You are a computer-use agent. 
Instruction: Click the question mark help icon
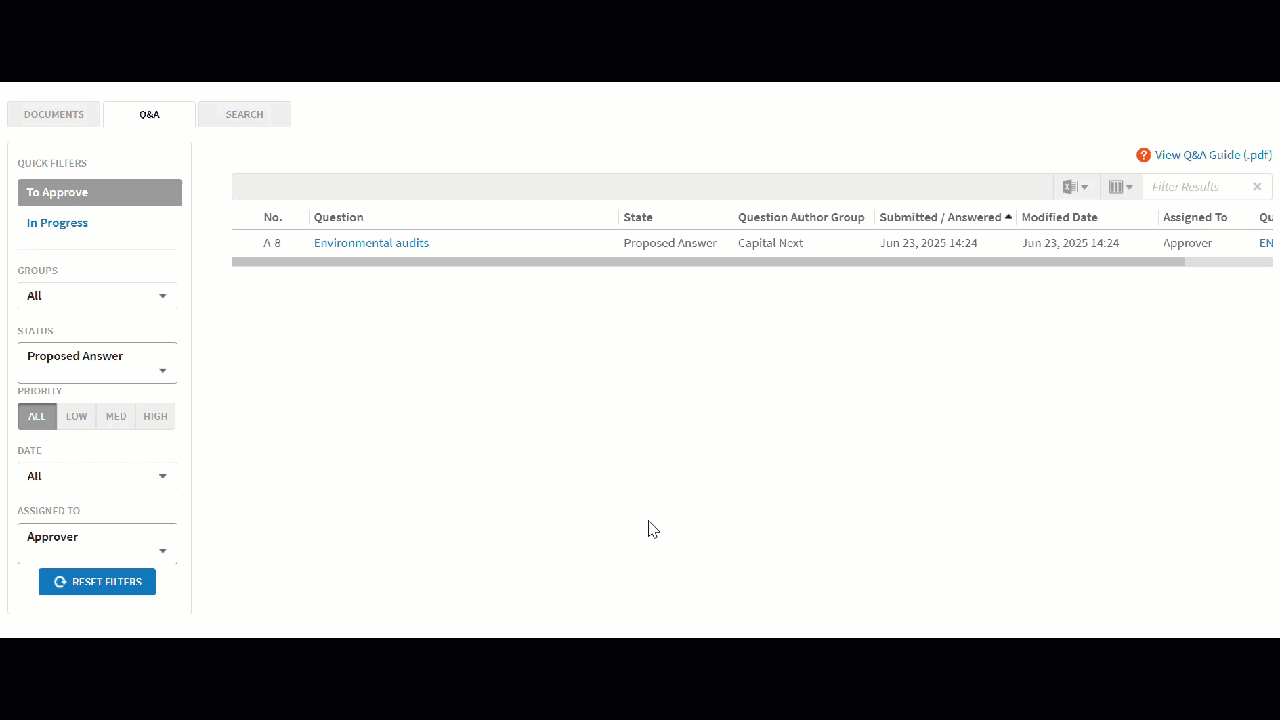1143,155
